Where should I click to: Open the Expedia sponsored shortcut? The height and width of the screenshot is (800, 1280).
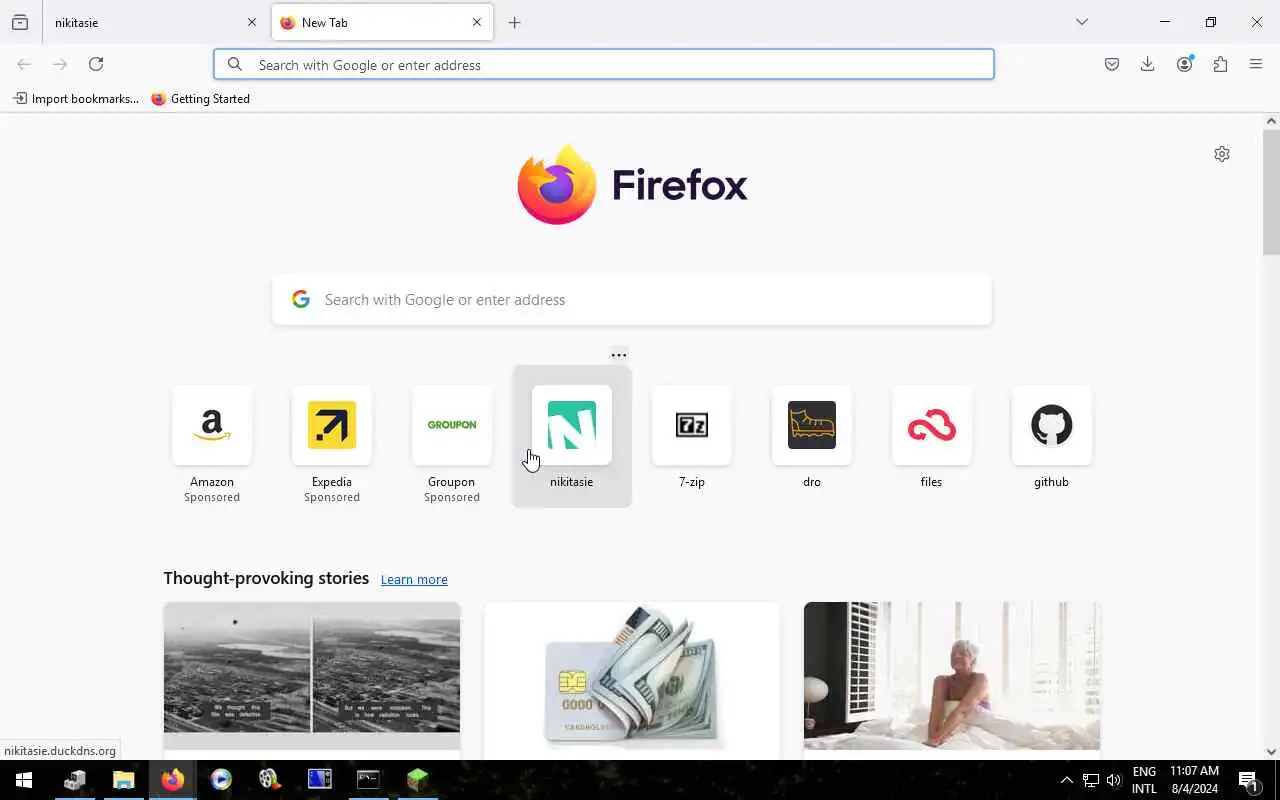tap(332, 436)
